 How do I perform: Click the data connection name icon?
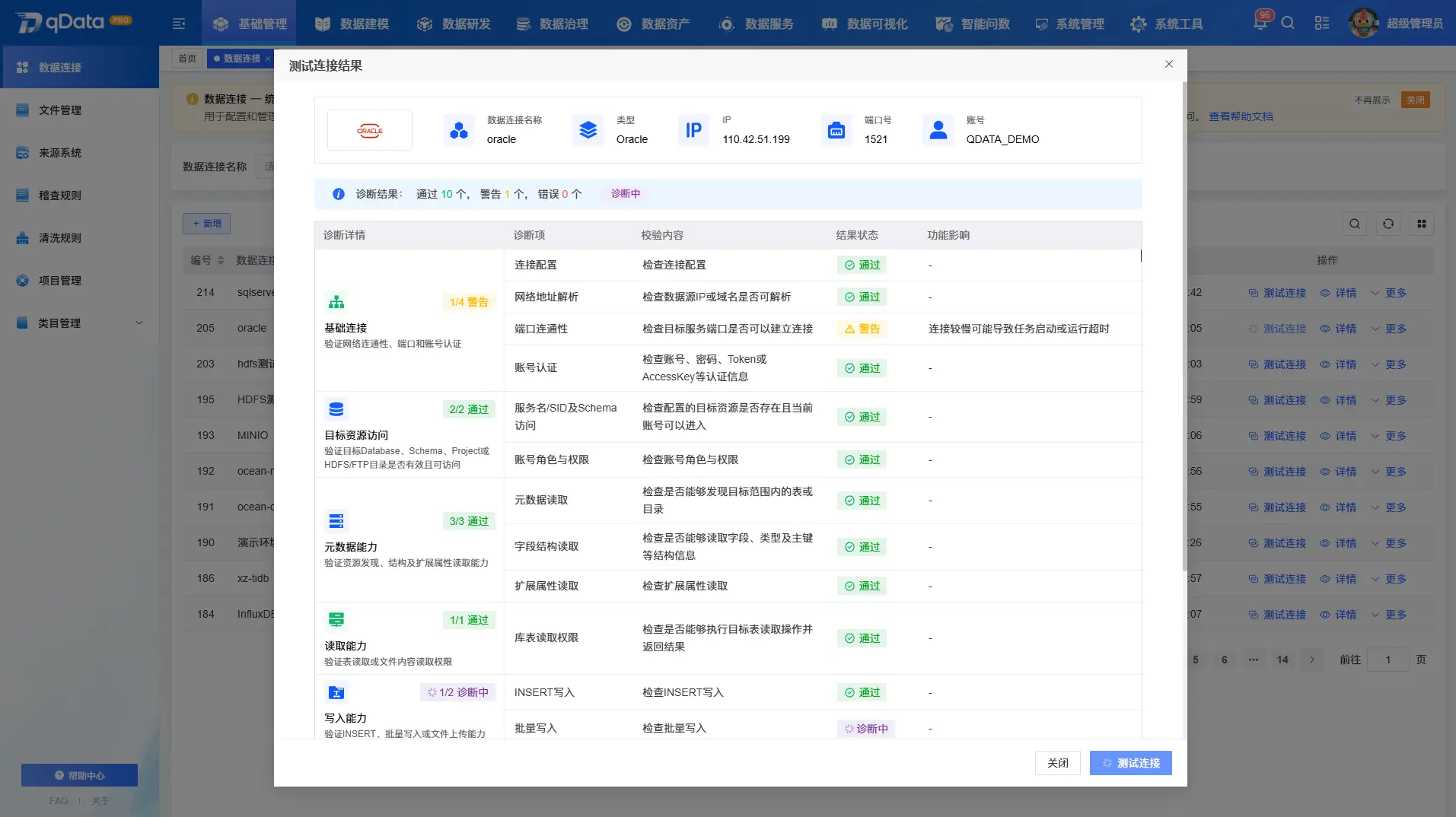coord(459,130)
